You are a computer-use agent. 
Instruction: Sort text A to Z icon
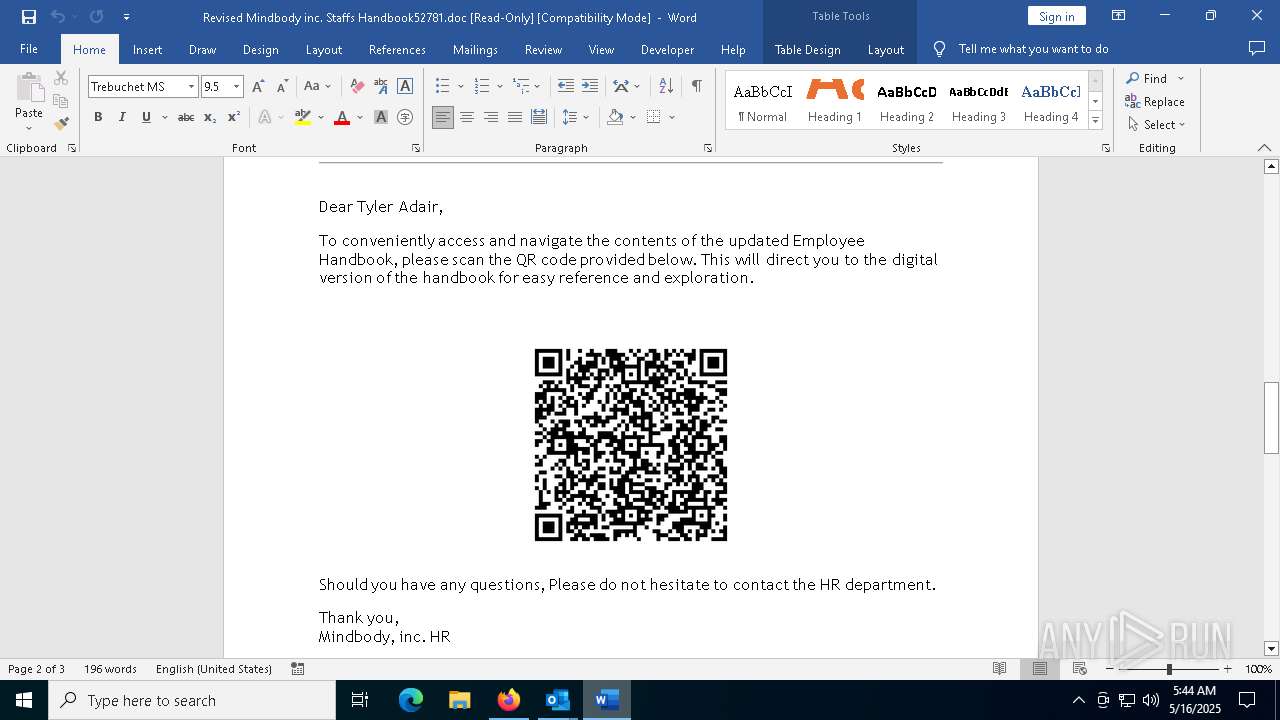pyautogui.click(x=667, y=87)
